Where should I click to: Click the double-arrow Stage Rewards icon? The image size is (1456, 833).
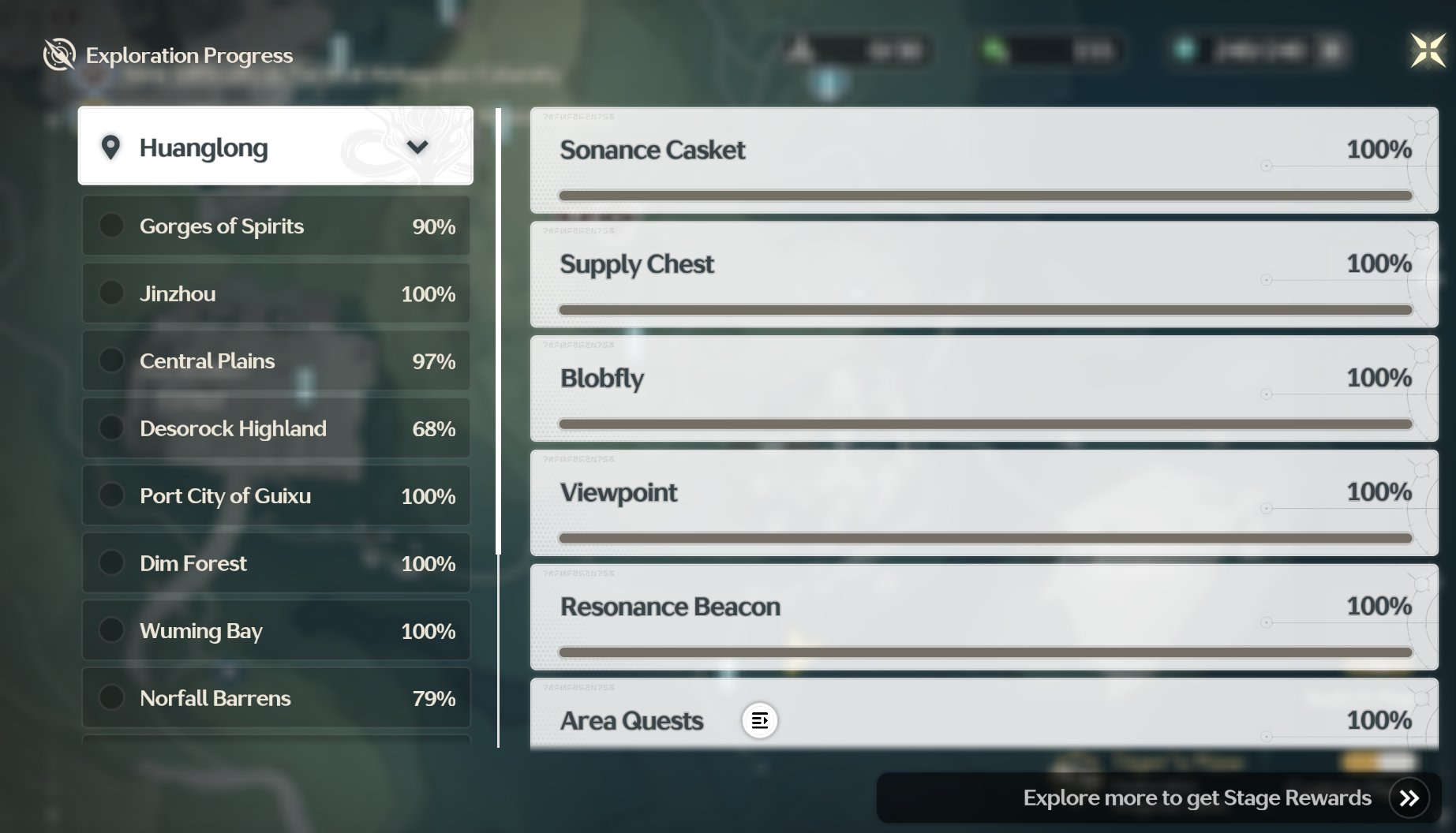[1409, 798]
